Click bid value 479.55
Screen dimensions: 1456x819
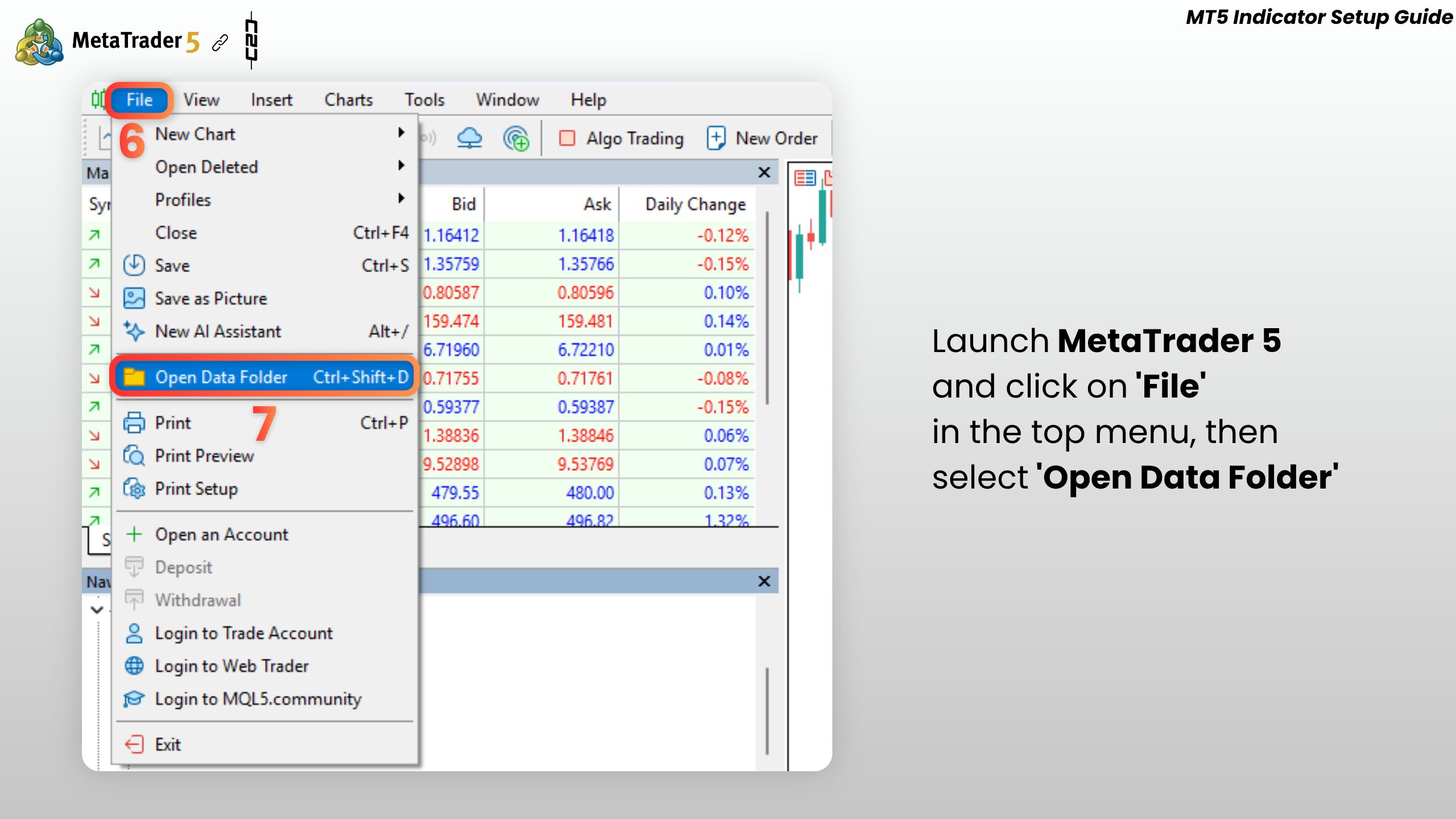click(455, 493)
